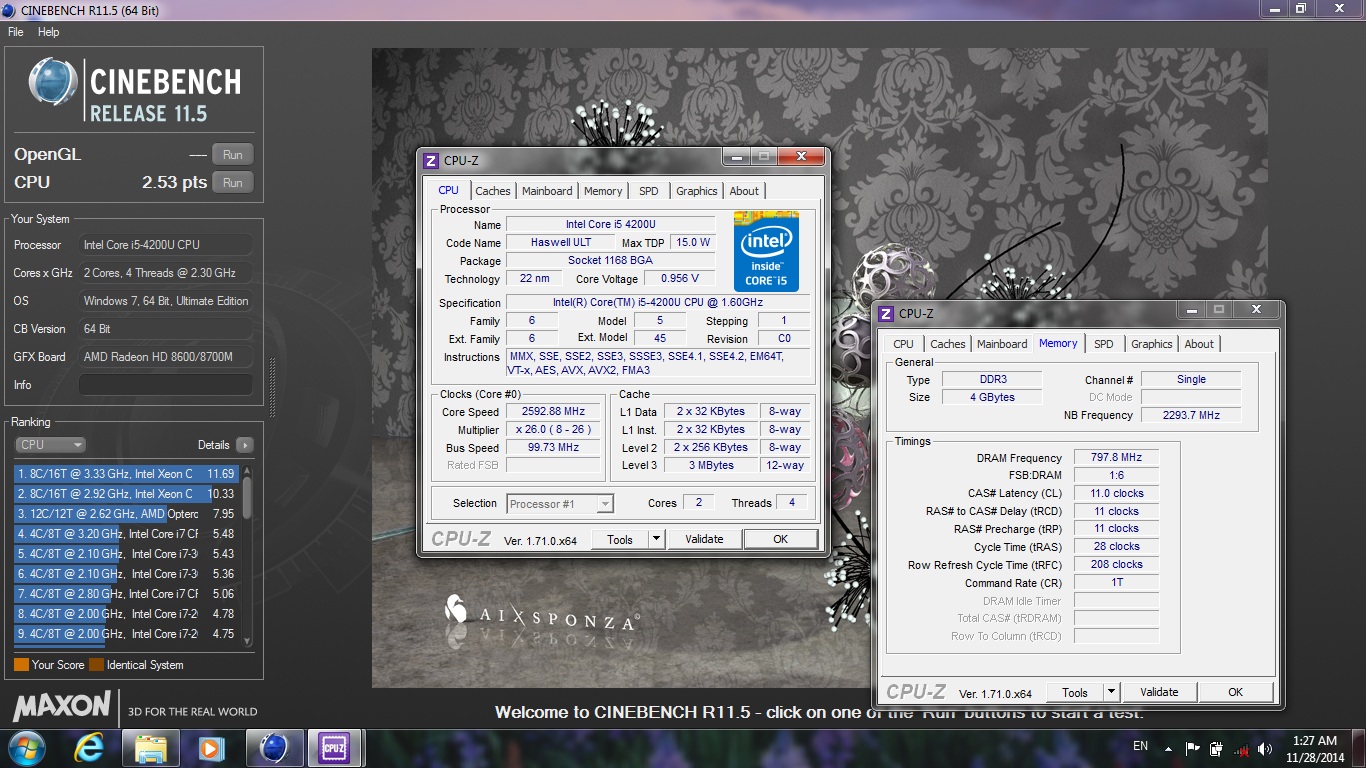Viewport: 1366px width, 768px height.
Task: Switch to Graphics tab in the Memory tab window
Action: click(1152, 344)
